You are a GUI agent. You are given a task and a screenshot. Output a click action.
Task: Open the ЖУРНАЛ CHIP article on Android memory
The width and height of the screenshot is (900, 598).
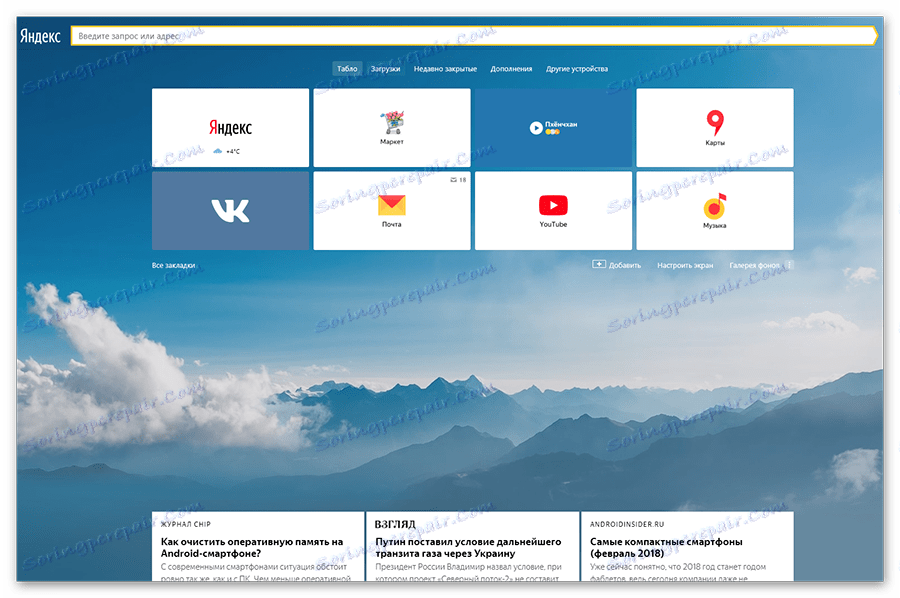(x=258, y=546)
